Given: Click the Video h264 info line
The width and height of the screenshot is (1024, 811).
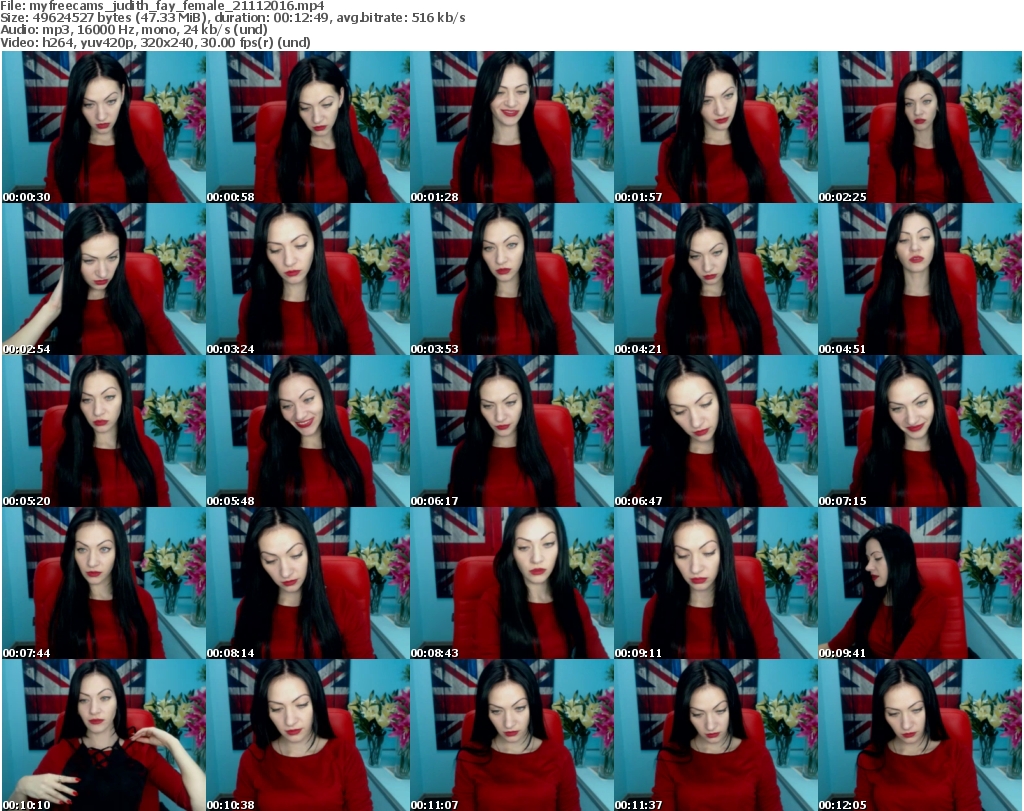Looking at the screenshot, I should point(155,42).
